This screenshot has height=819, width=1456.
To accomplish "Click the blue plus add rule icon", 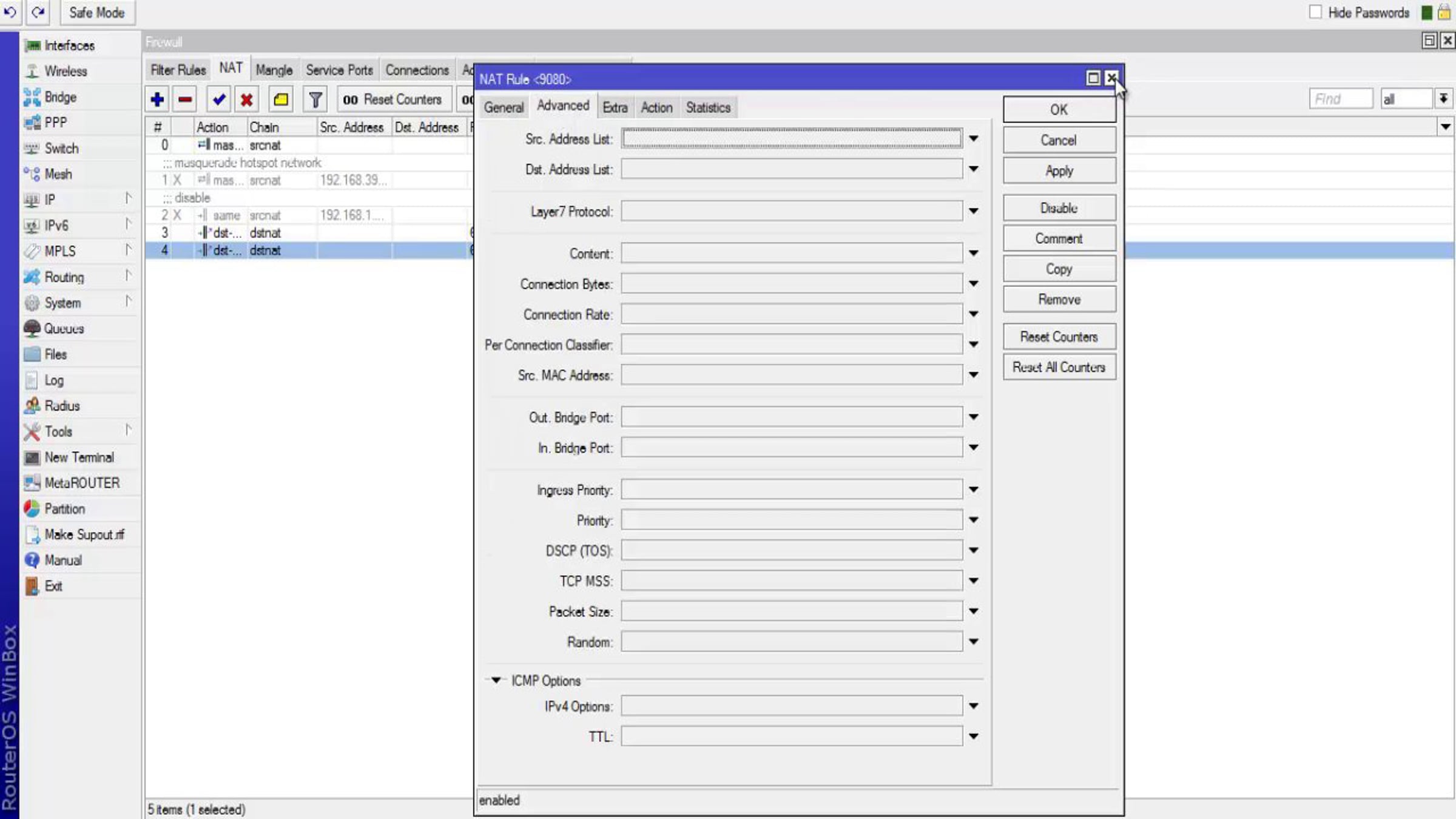I will tap(157, 99).
